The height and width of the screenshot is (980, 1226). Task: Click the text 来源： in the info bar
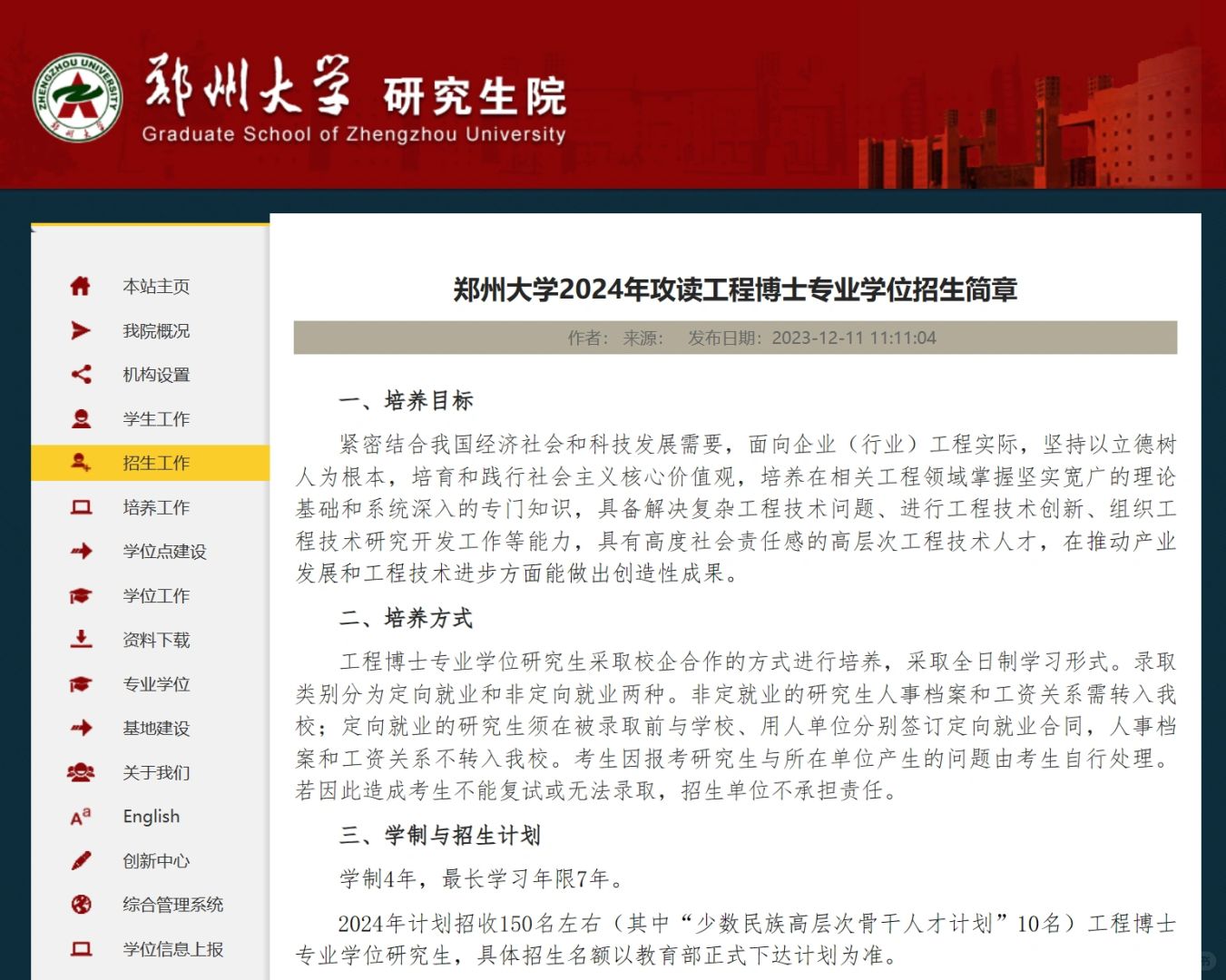643,338
